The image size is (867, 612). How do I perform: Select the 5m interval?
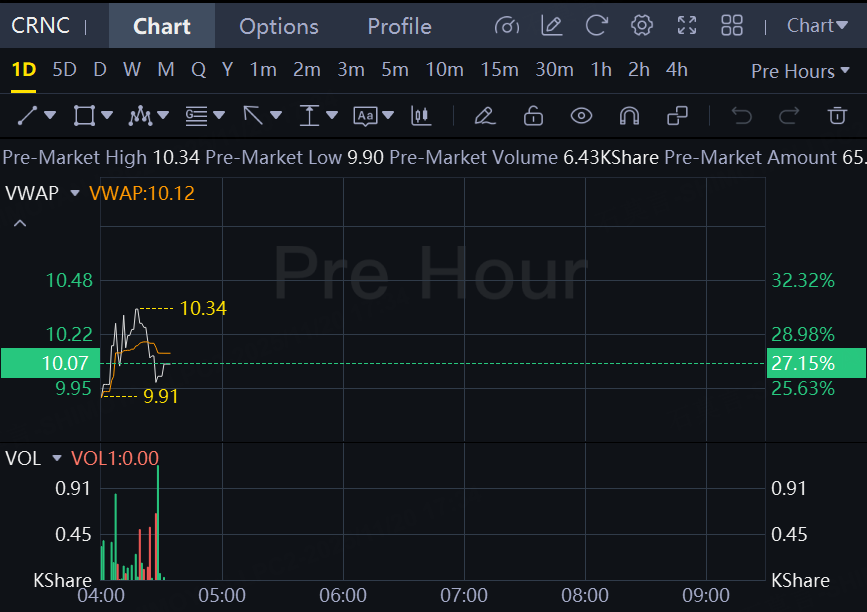pyautogui.click(x=395, y=70)
